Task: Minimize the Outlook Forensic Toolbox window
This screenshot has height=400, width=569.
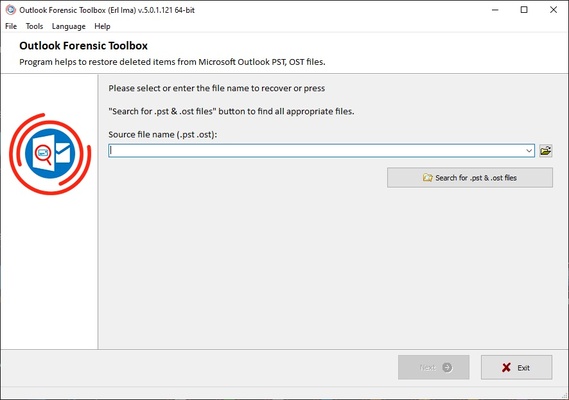Action: [495, 10]
